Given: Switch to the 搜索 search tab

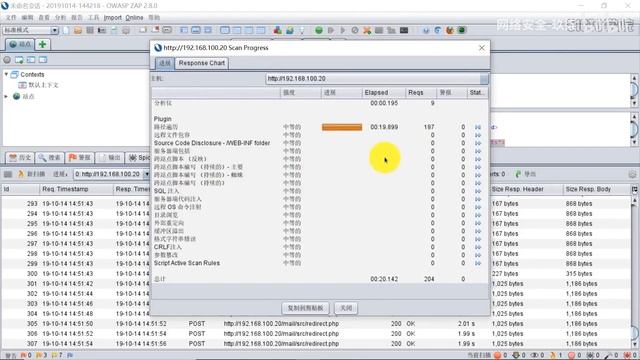Looking at the screenshot, I should [x=50, y=158].
